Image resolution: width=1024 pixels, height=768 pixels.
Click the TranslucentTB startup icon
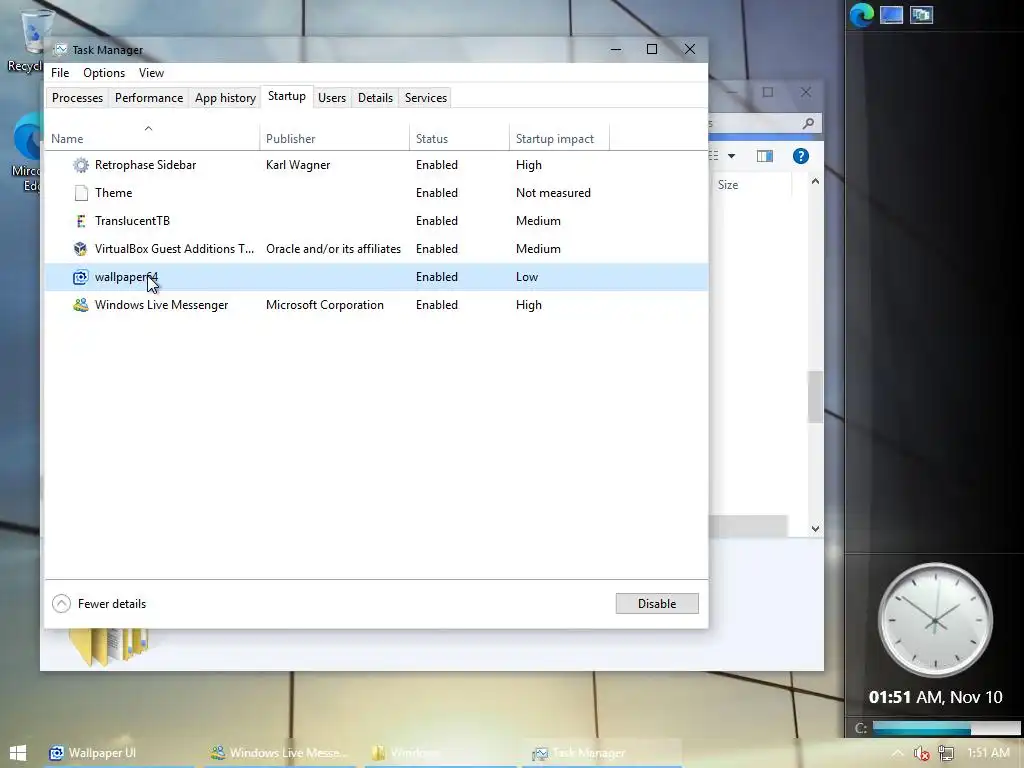[80, 221]
